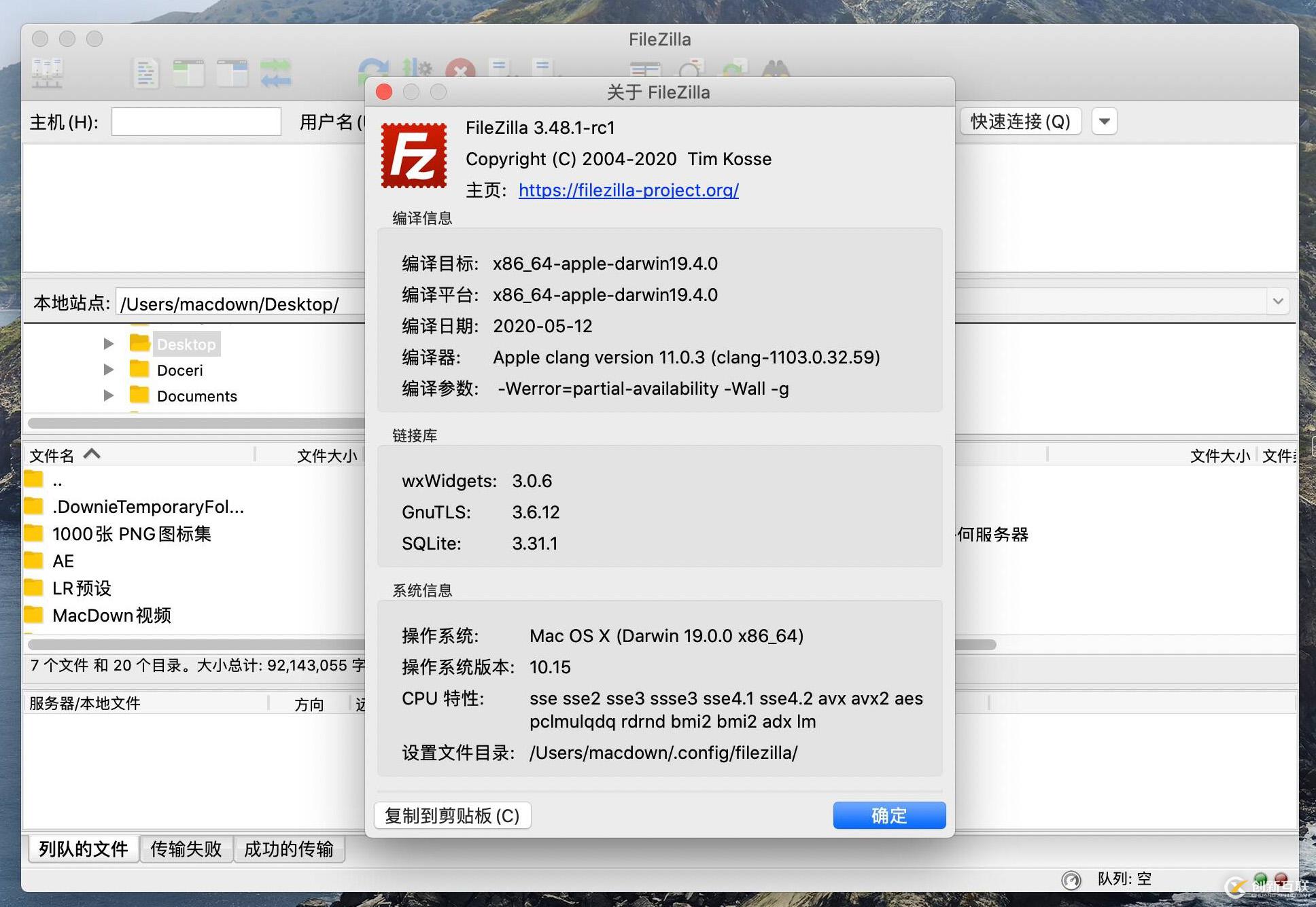Switch to 列队的文件 tab
Screen dimensions: 1316x907
click(x=84, y=849)
